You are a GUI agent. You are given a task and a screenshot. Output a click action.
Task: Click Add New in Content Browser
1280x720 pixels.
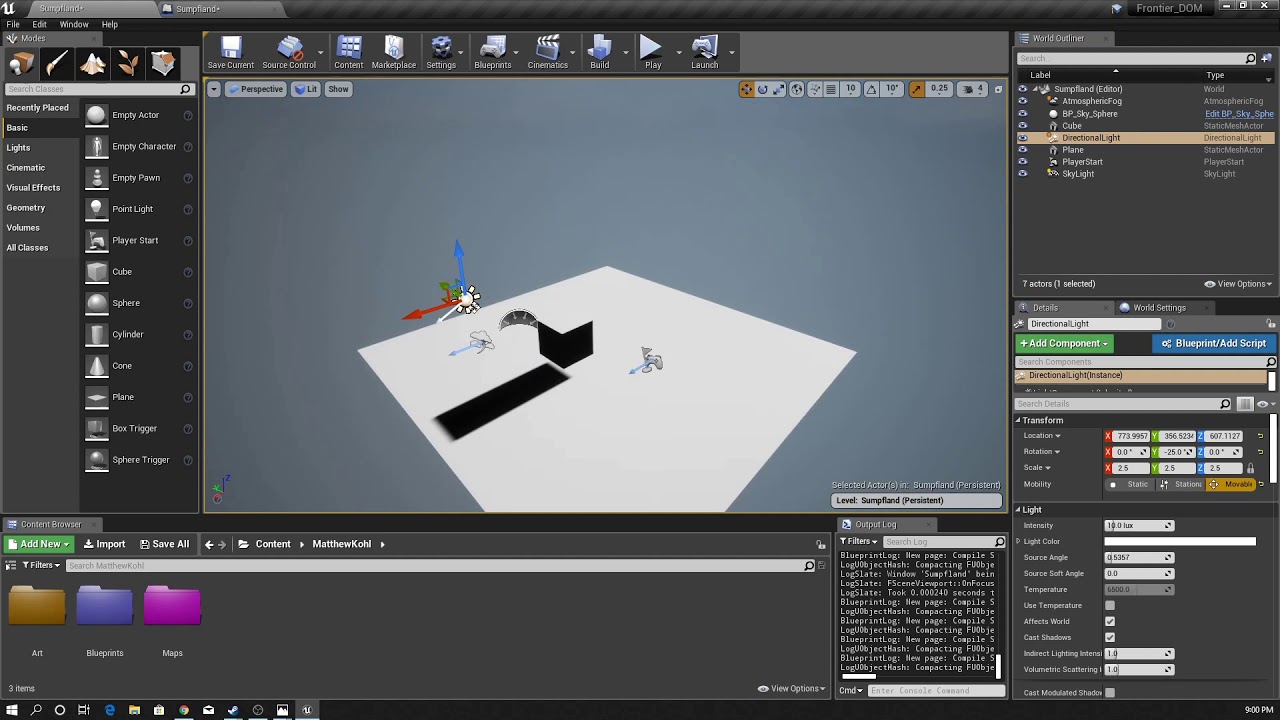tap(38, 544)
